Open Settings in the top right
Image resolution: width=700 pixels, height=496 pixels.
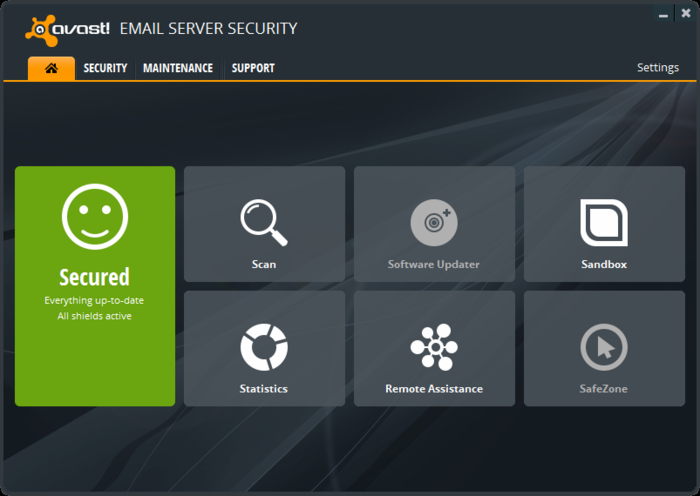(658, 67)
